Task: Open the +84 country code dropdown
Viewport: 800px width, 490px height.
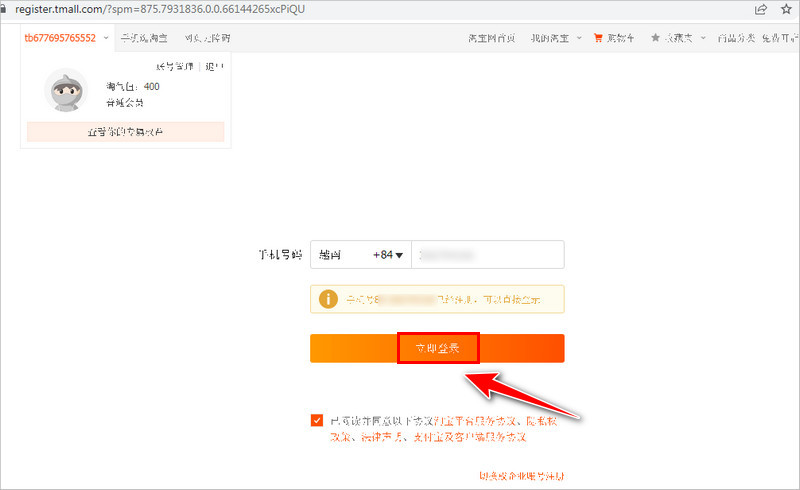Action: pos(388,256)
